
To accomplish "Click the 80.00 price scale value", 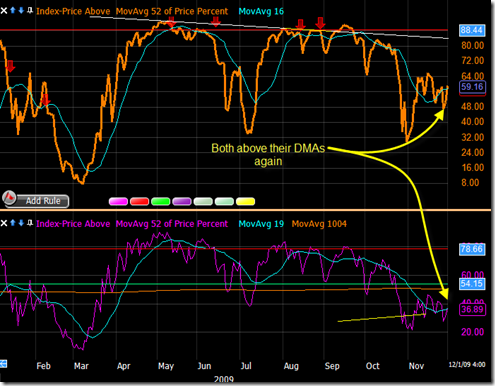I will (472, 45).
